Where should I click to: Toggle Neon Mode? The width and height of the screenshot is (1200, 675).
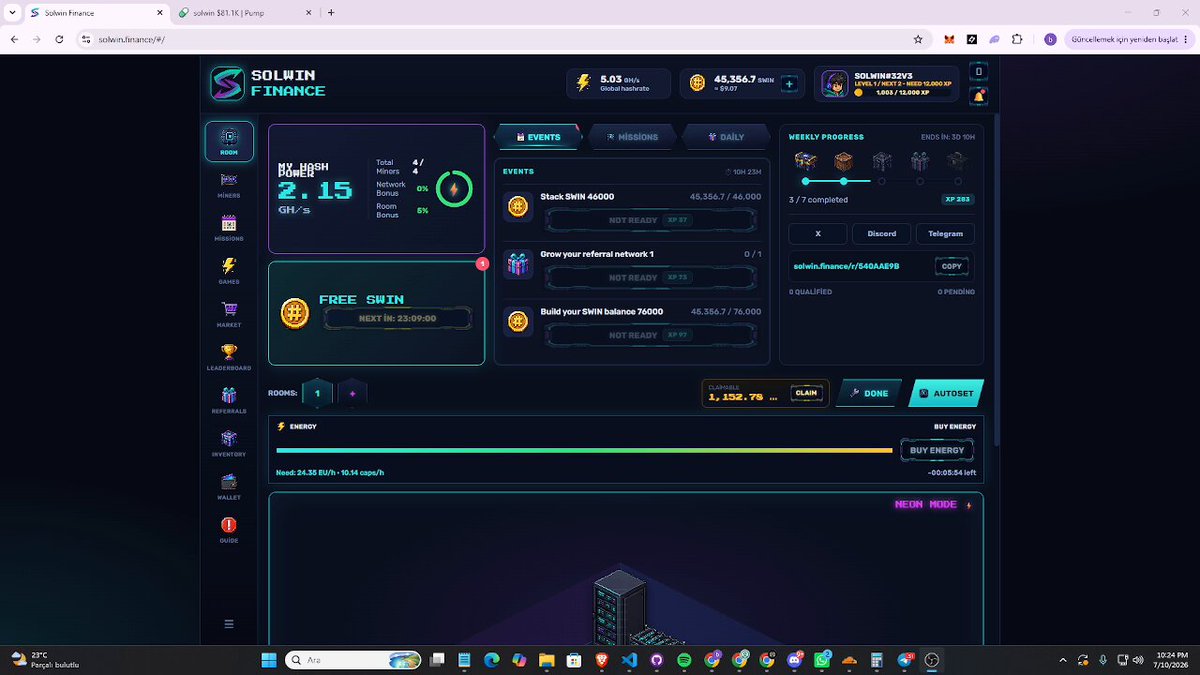pyautogui.click(x=933, y=505)
